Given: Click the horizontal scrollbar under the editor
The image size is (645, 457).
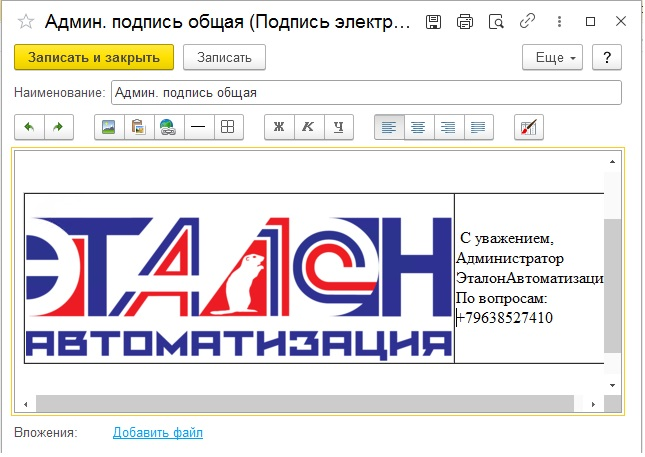Looking at the screenshot, I should click(x=300, y=403).
